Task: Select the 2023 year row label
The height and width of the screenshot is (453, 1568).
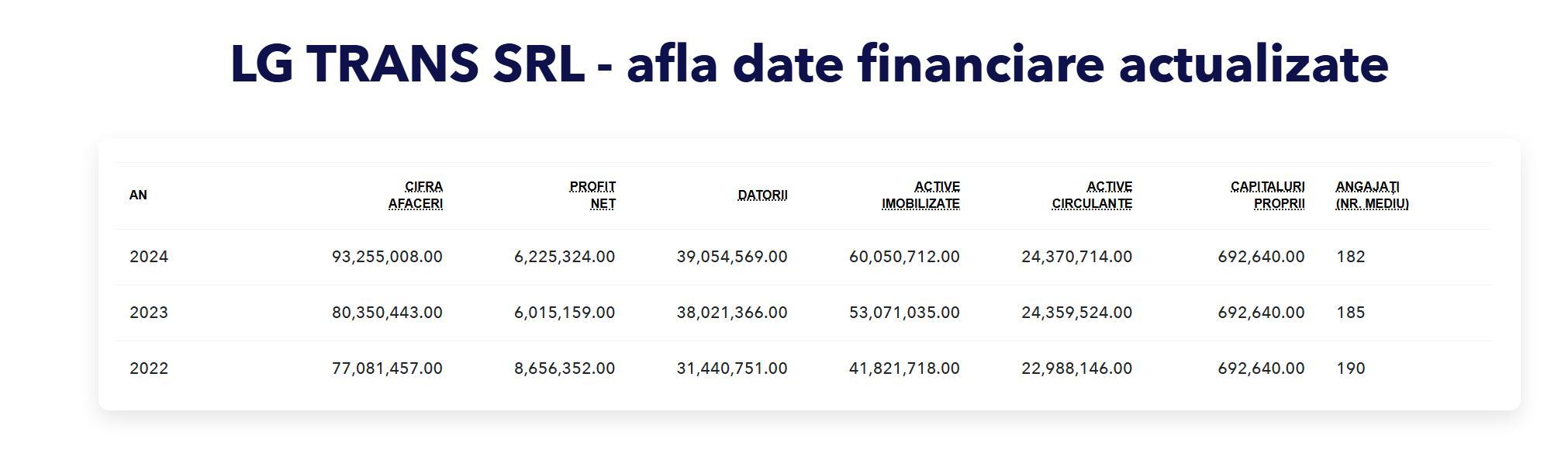Action: 149,313
